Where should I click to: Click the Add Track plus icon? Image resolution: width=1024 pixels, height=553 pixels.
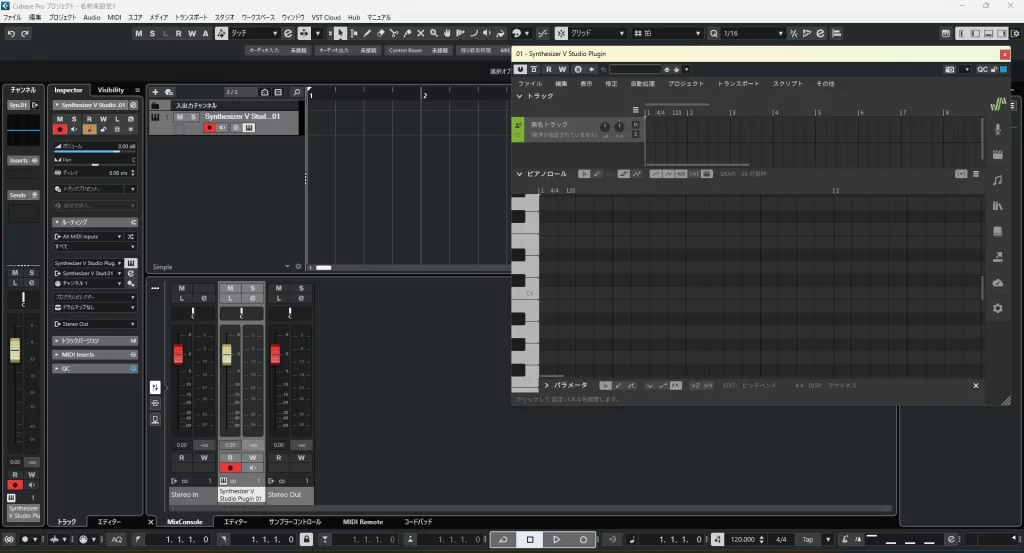coord(155,92)
